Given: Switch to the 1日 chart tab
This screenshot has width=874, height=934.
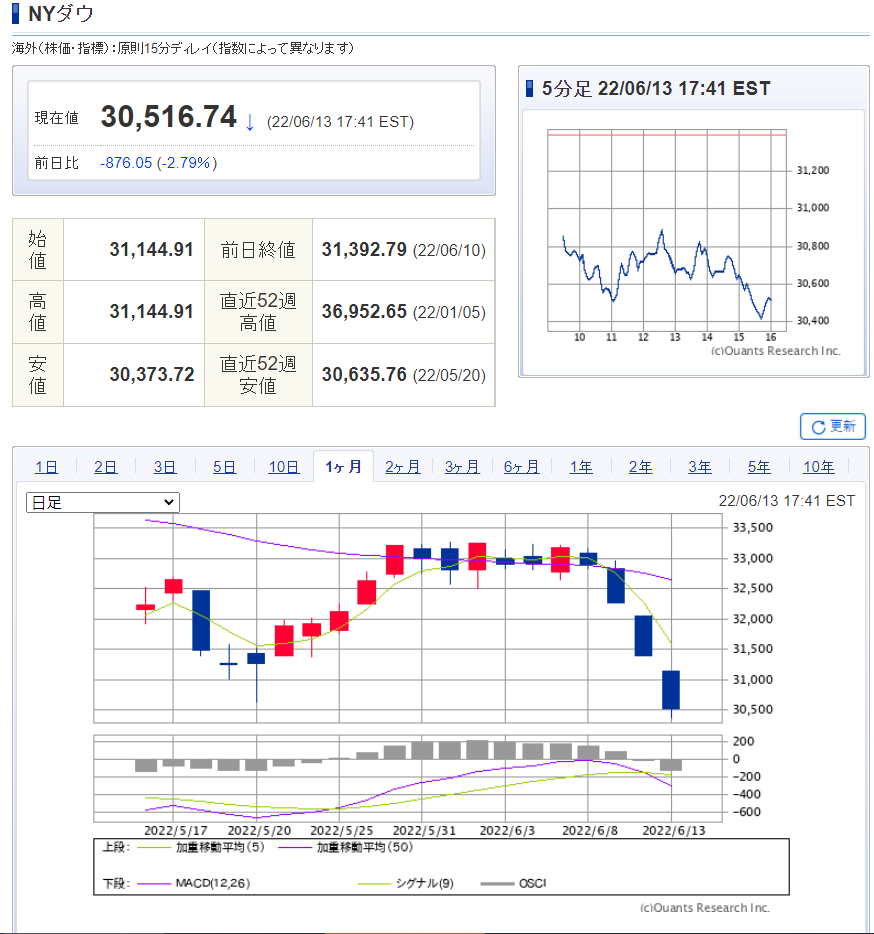Looking at the screenshot, I should tap(46, 467).
